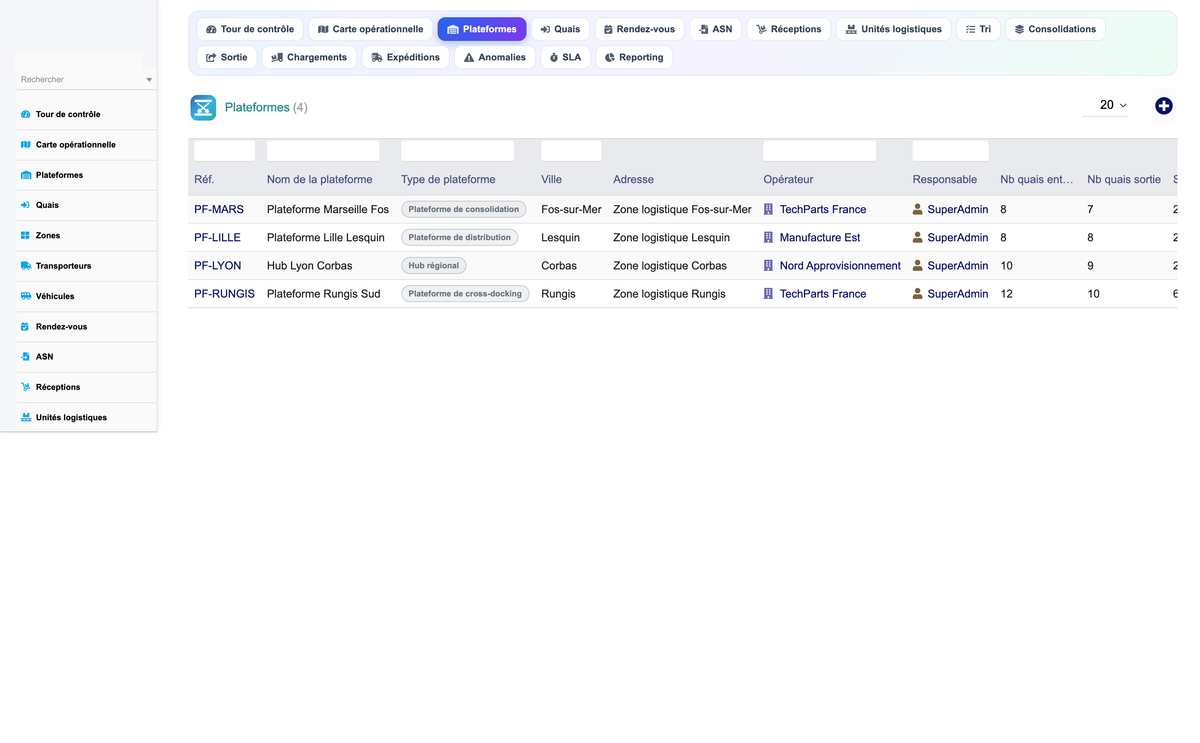Viewport: 1200px width, 743px height.
Task: Open the PF-LILLE reference link
Action: pos(217,238)
